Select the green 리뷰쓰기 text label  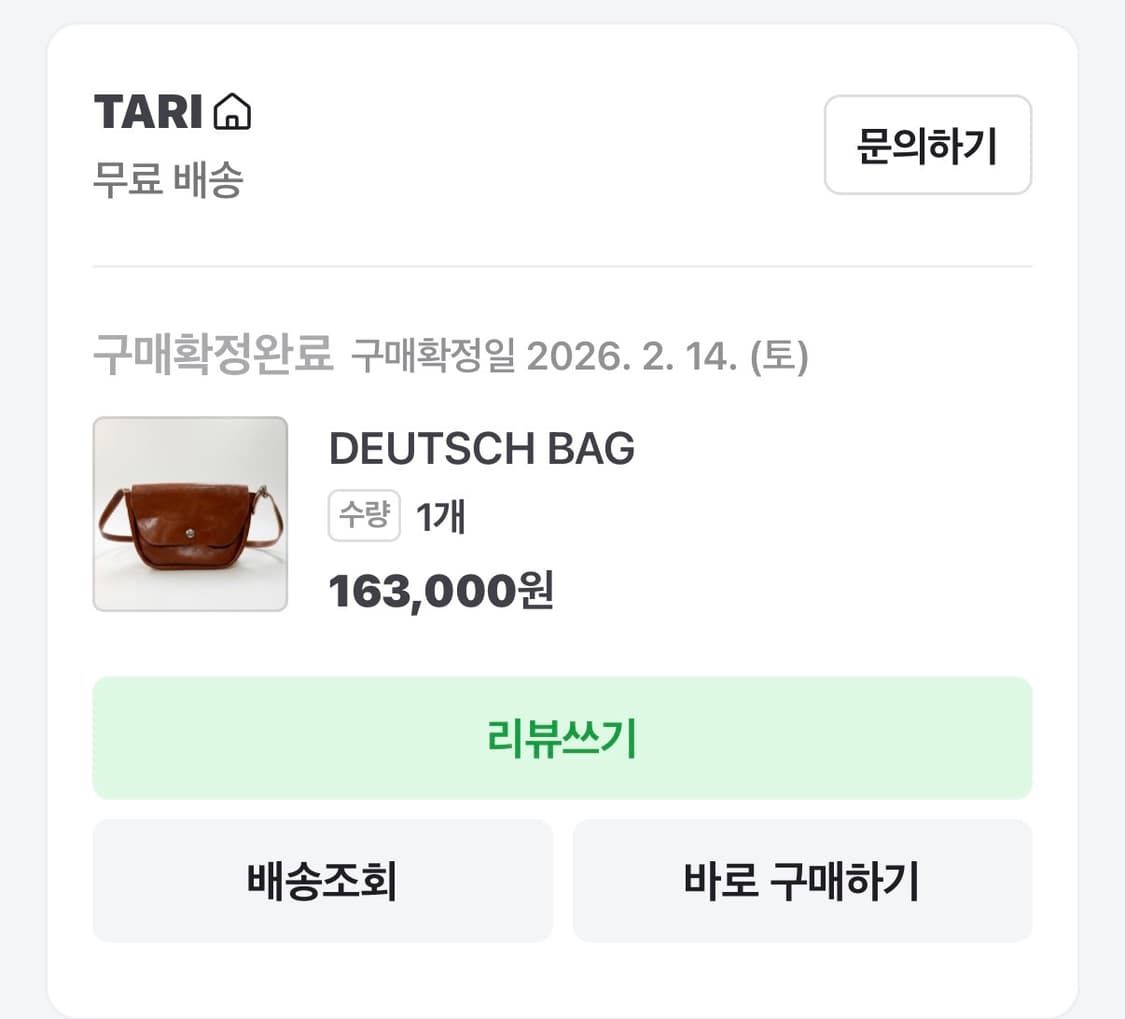coord(562,737)
